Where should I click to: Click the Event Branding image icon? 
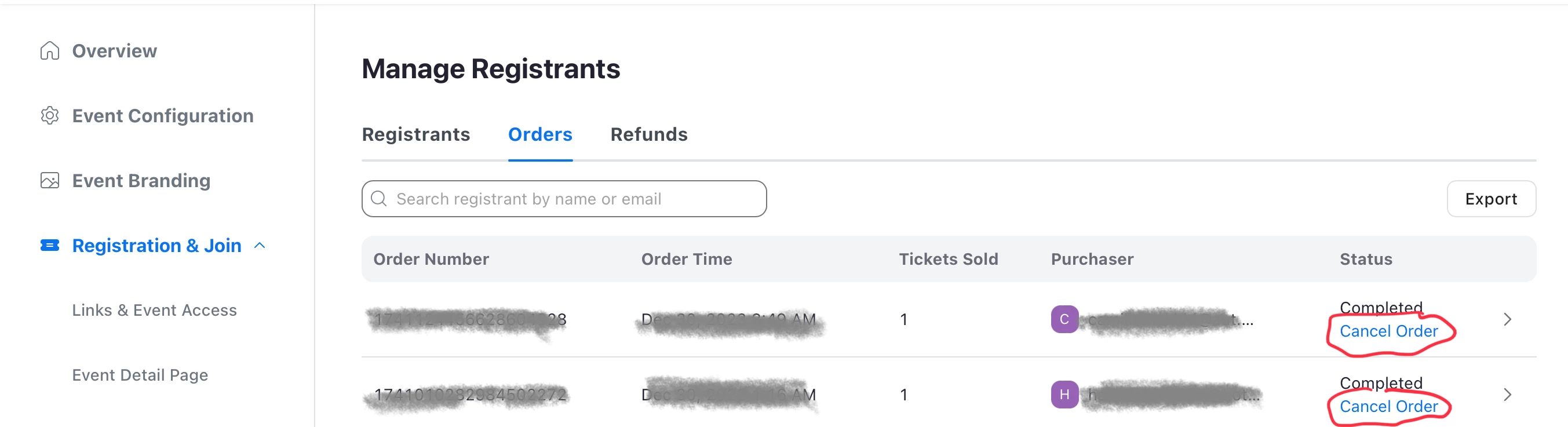pos(49,181)
